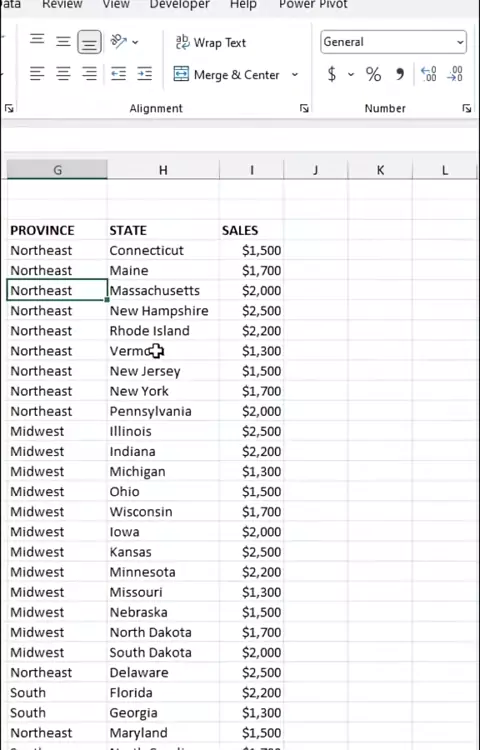Viewport: 480px width, 750px height.
Task: Click the Center text alignment icon
Action: coord(63,74)
